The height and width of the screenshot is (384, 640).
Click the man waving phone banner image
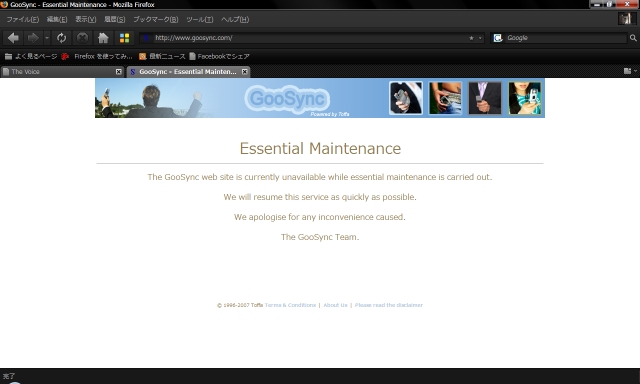(151, 100)
